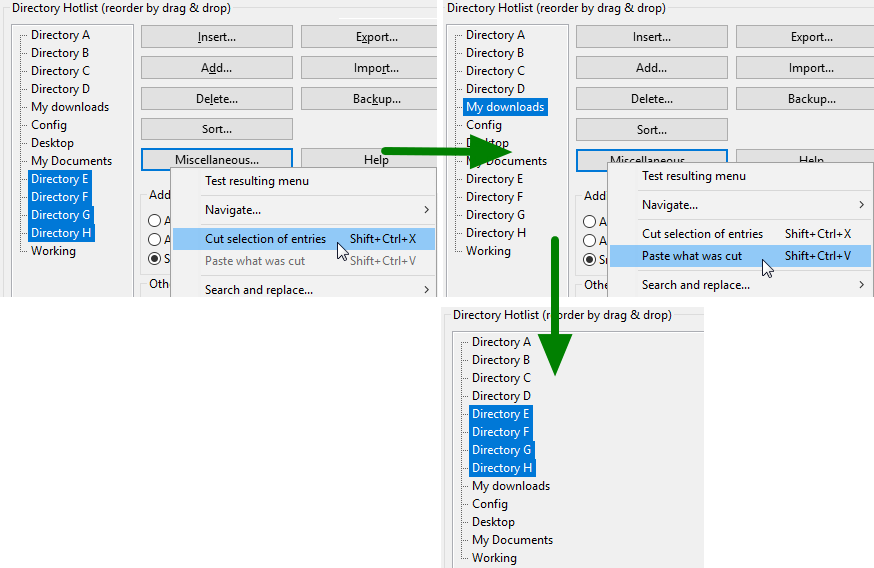Select Config entry directly below highlighted My downloads
This screenshot has width=874, height=568.
[x=484, y=125]
